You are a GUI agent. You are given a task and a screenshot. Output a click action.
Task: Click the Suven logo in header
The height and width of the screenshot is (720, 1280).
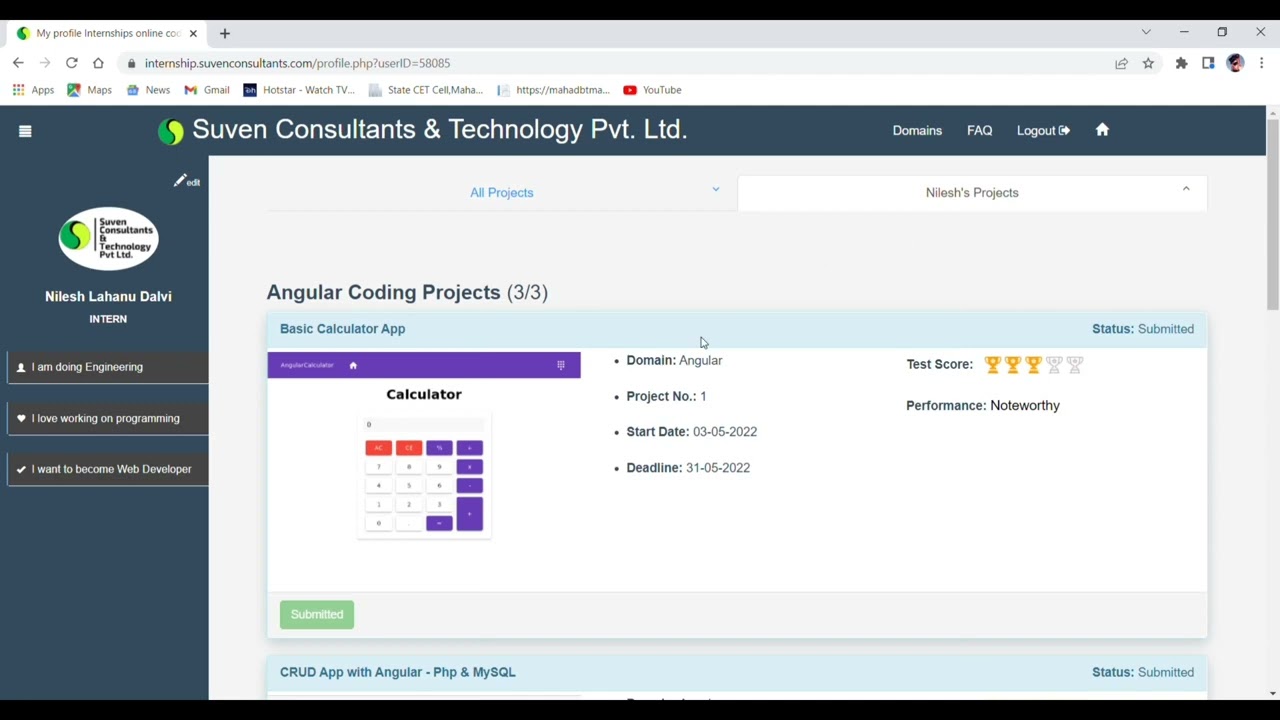click(171, 131)
